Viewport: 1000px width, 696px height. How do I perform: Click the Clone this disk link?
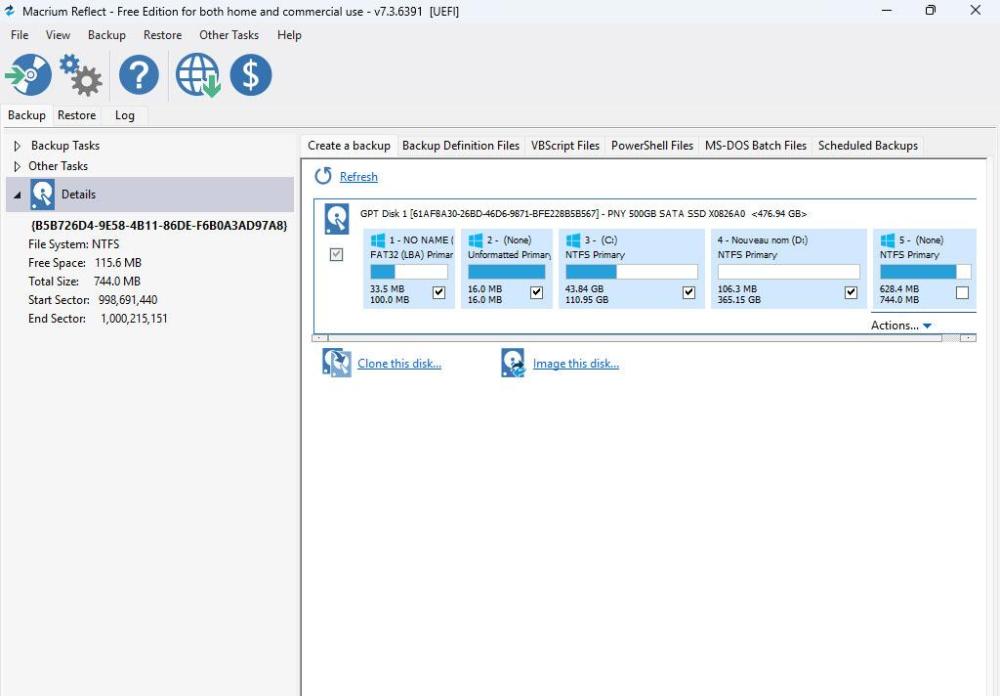399,364
